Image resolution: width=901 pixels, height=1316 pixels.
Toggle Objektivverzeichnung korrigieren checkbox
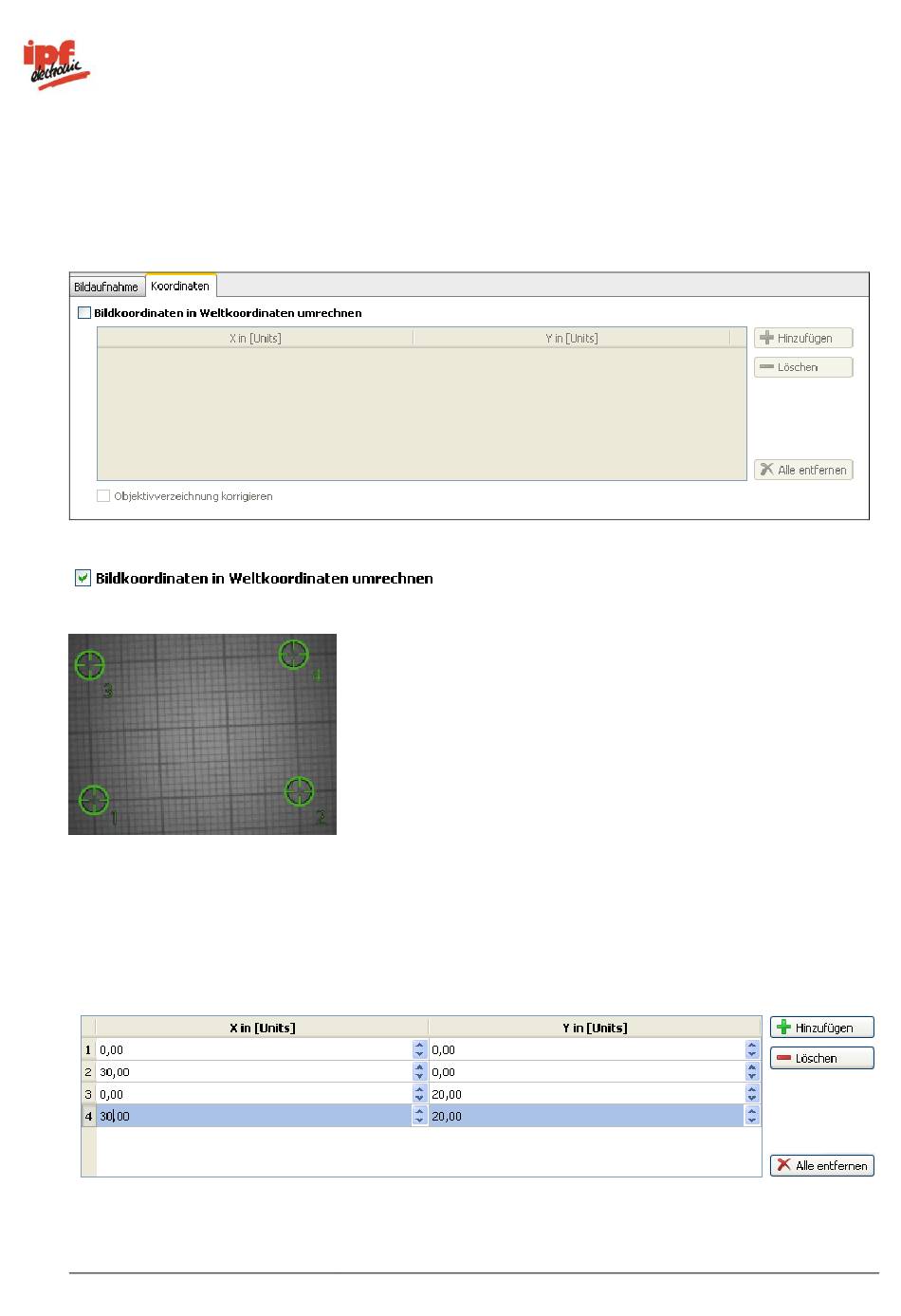pyautogui.click(x=103, y=496)
